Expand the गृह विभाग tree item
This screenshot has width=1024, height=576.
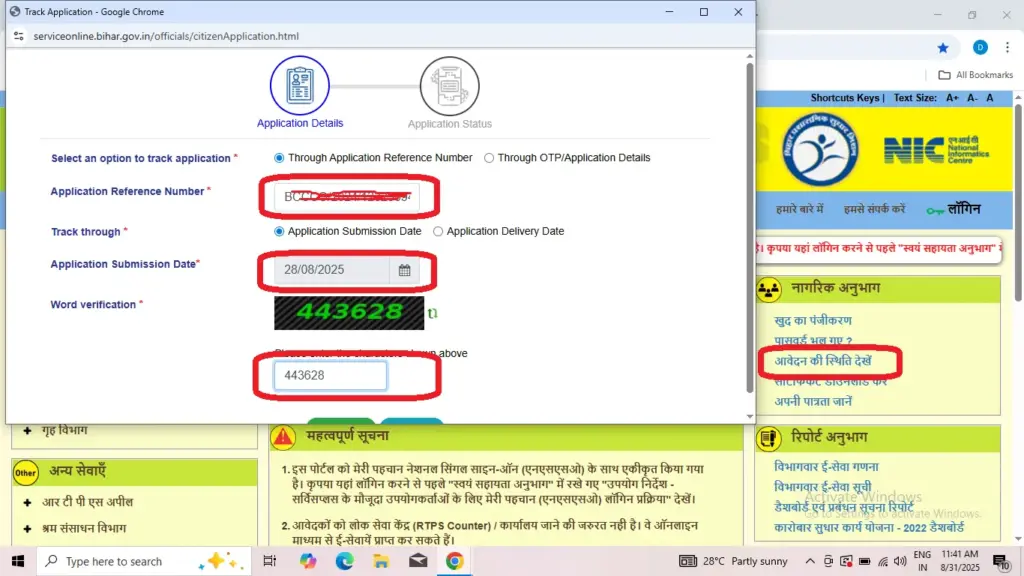tap(27, 431)
